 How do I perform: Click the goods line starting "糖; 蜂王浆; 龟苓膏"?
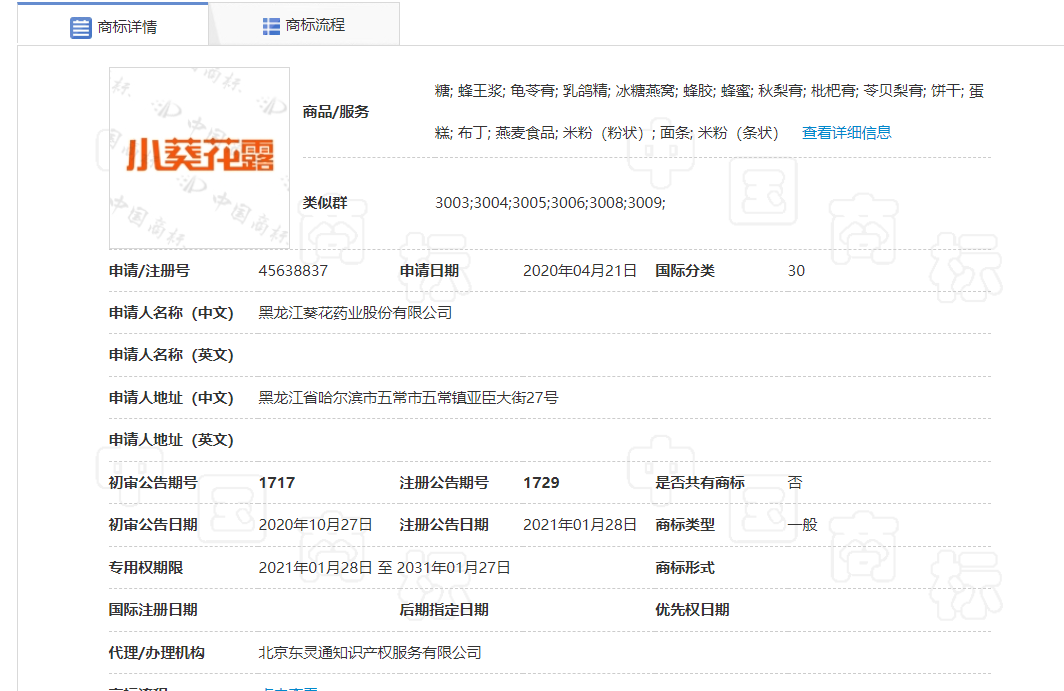tap(709, 91)
